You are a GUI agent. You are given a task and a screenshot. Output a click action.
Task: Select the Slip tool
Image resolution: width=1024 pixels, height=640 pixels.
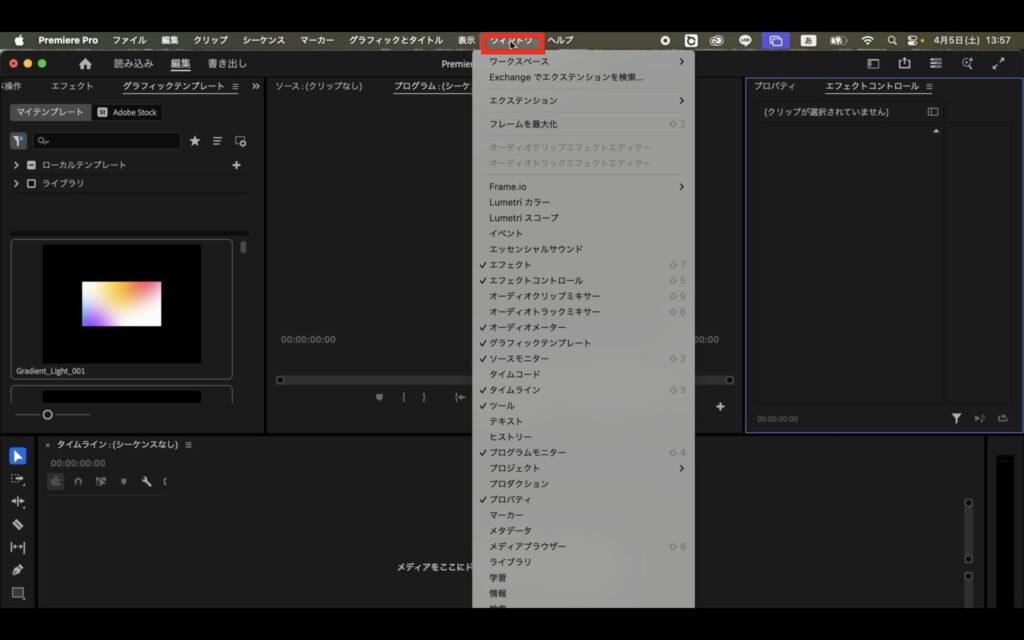coord(18,547)
